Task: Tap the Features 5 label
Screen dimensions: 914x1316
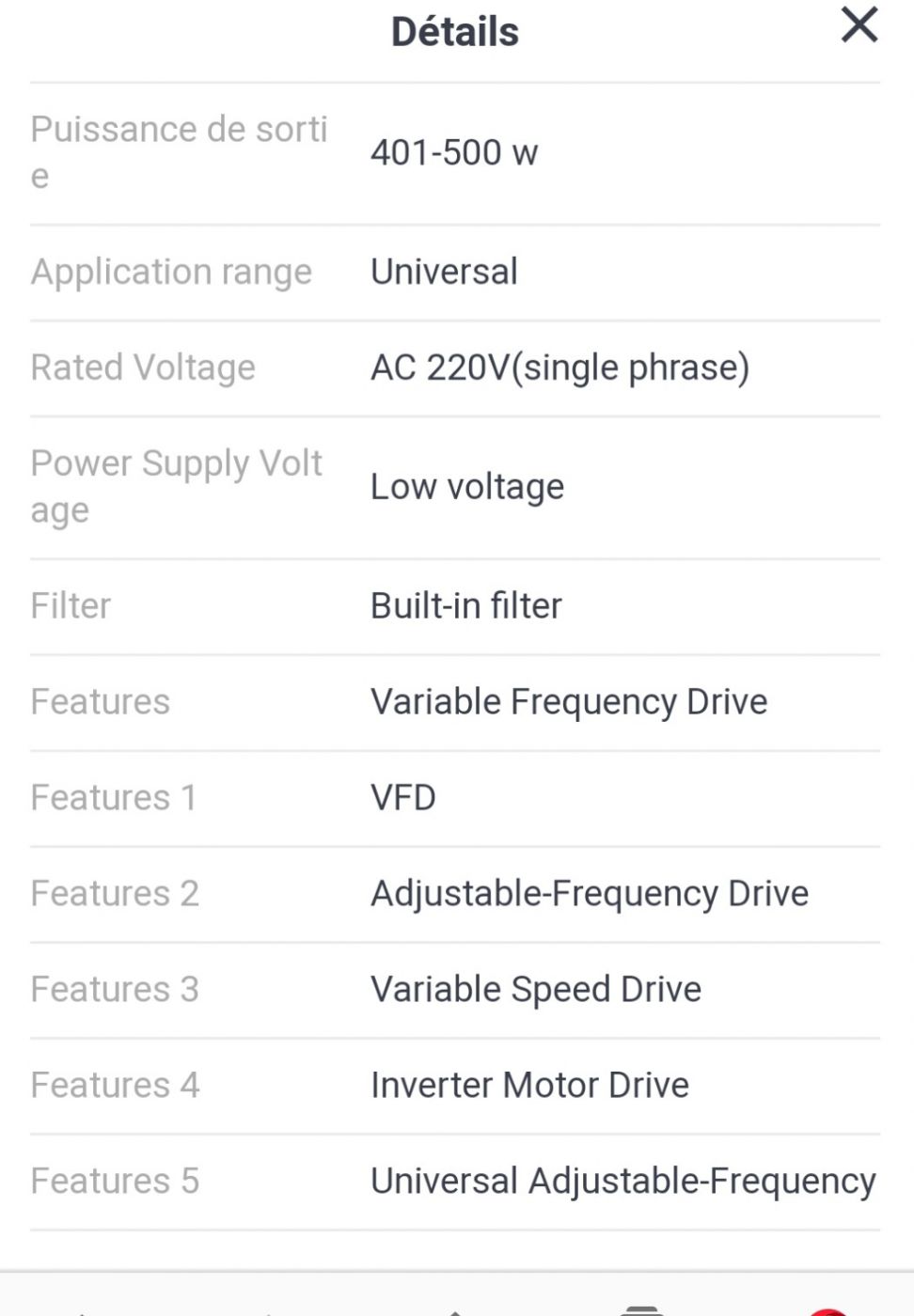Action: click(x=115, y=1182)
